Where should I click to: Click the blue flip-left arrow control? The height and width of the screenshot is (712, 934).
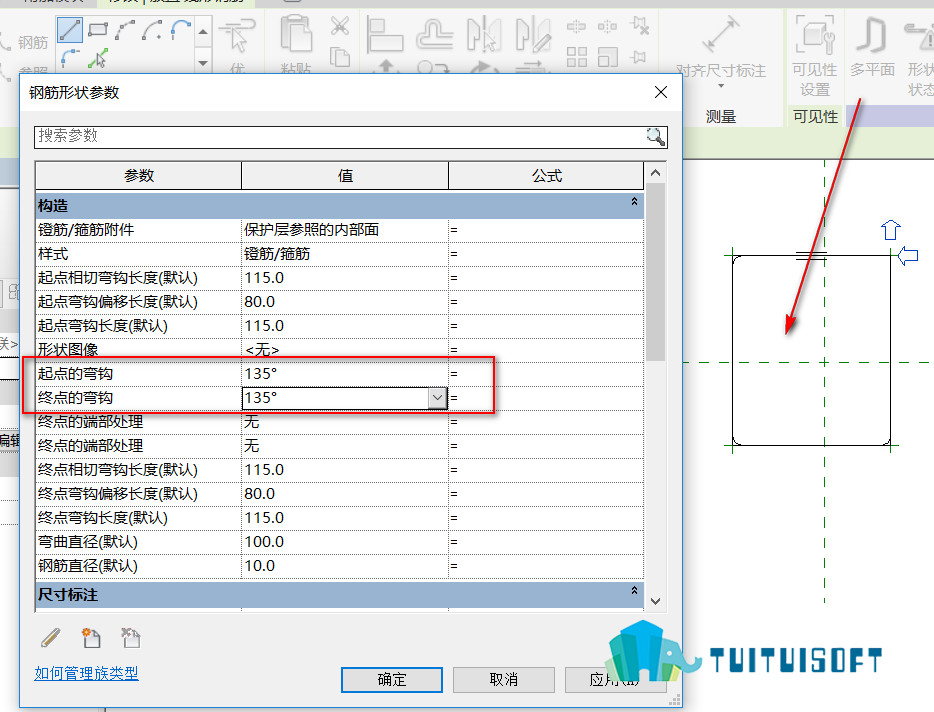click(908, 256)
